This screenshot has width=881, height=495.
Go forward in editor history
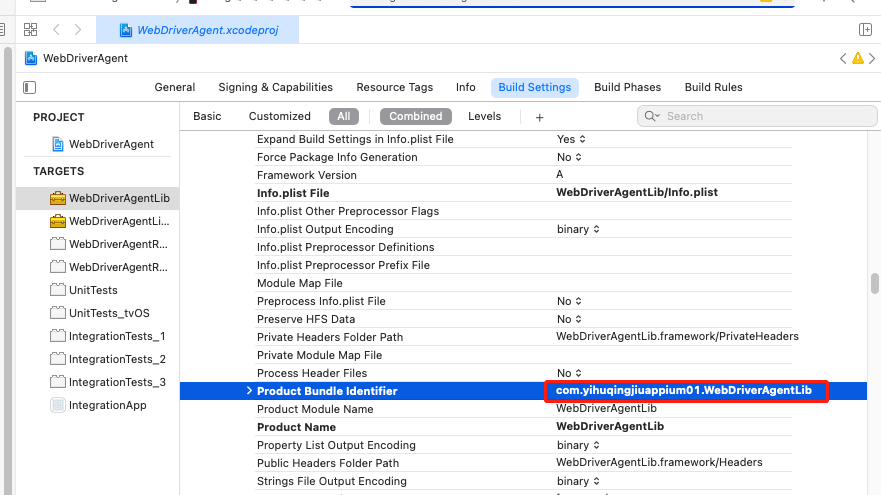[x=78, y=30]
